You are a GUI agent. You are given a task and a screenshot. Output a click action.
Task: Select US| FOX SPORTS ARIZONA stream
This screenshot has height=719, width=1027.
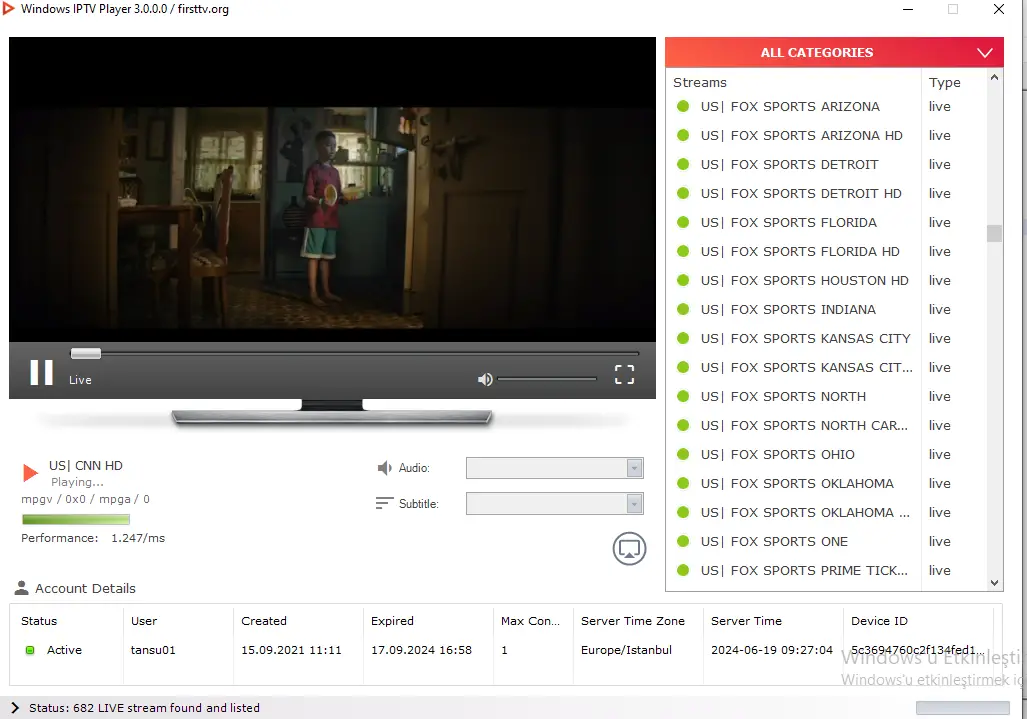click(x=790, y=107)
